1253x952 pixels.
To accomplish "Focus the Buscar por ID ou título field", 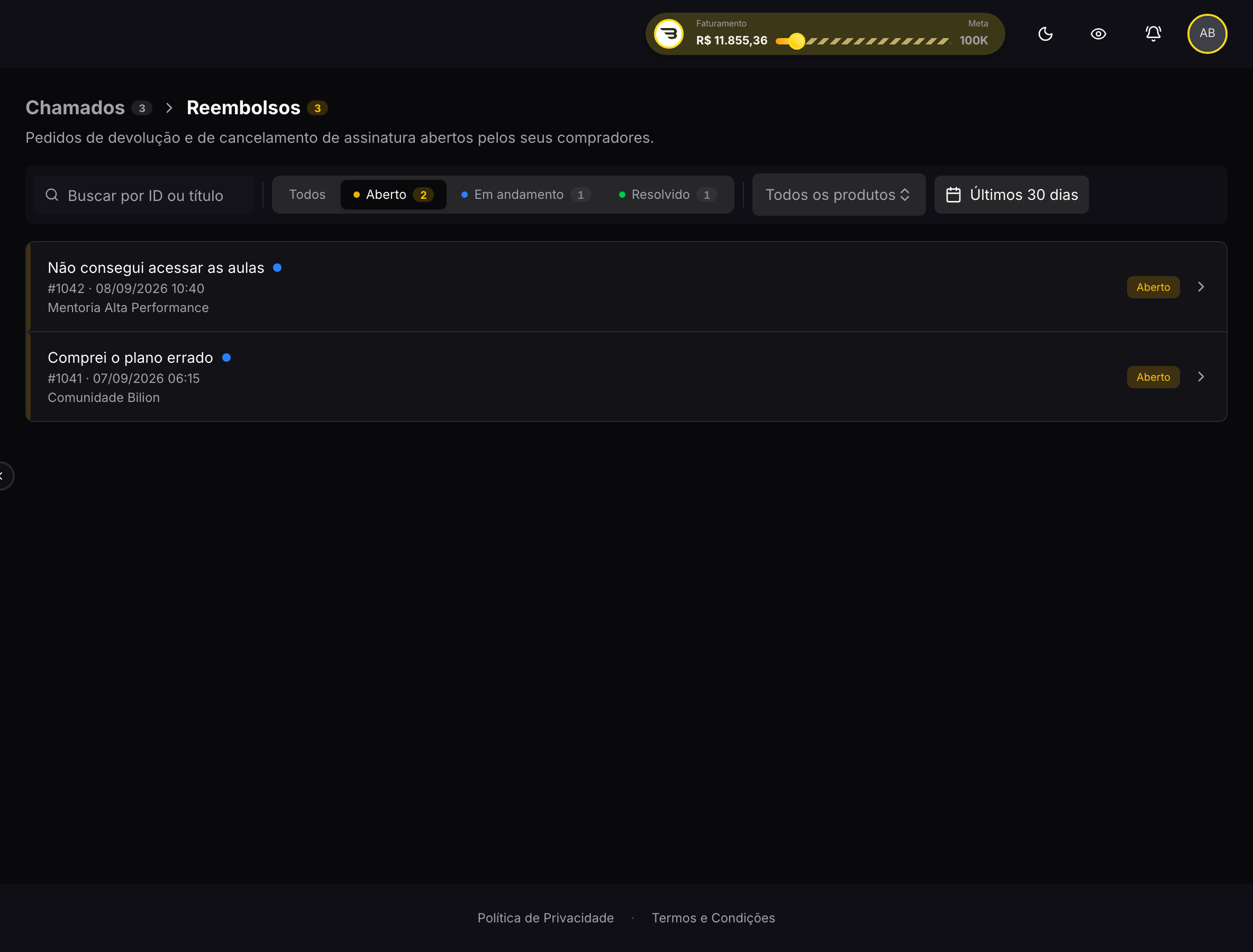I will tap(144, 195).
